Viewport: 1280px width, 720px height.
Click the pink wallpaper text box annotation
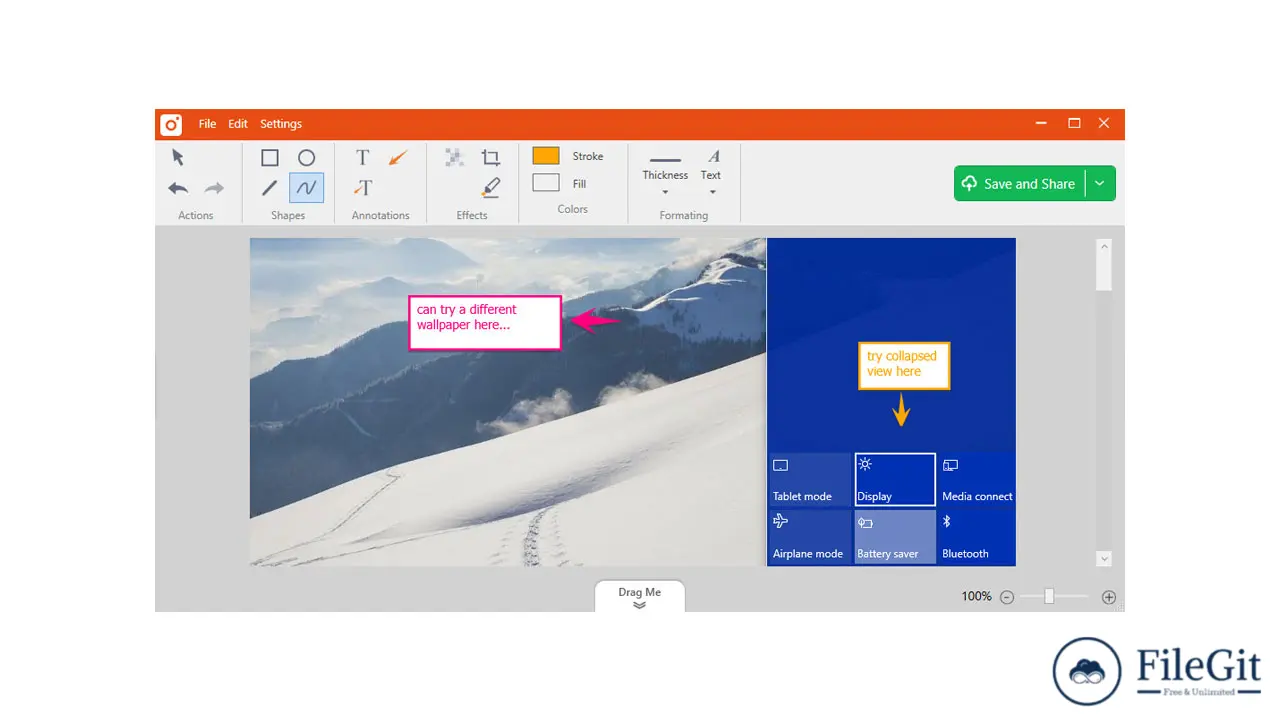(x=485, y=322)
